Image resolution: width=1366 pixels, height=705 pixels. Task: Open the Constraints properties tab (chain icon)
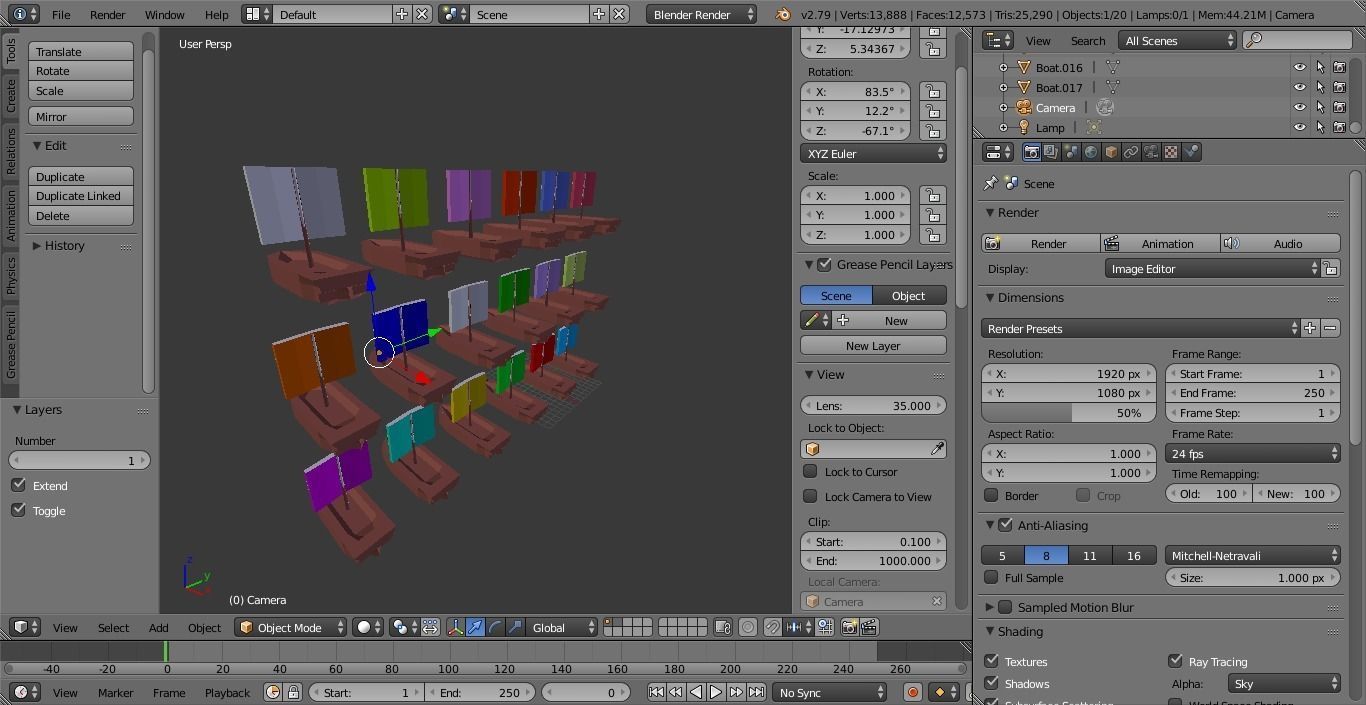click(x=1131, y=152)
